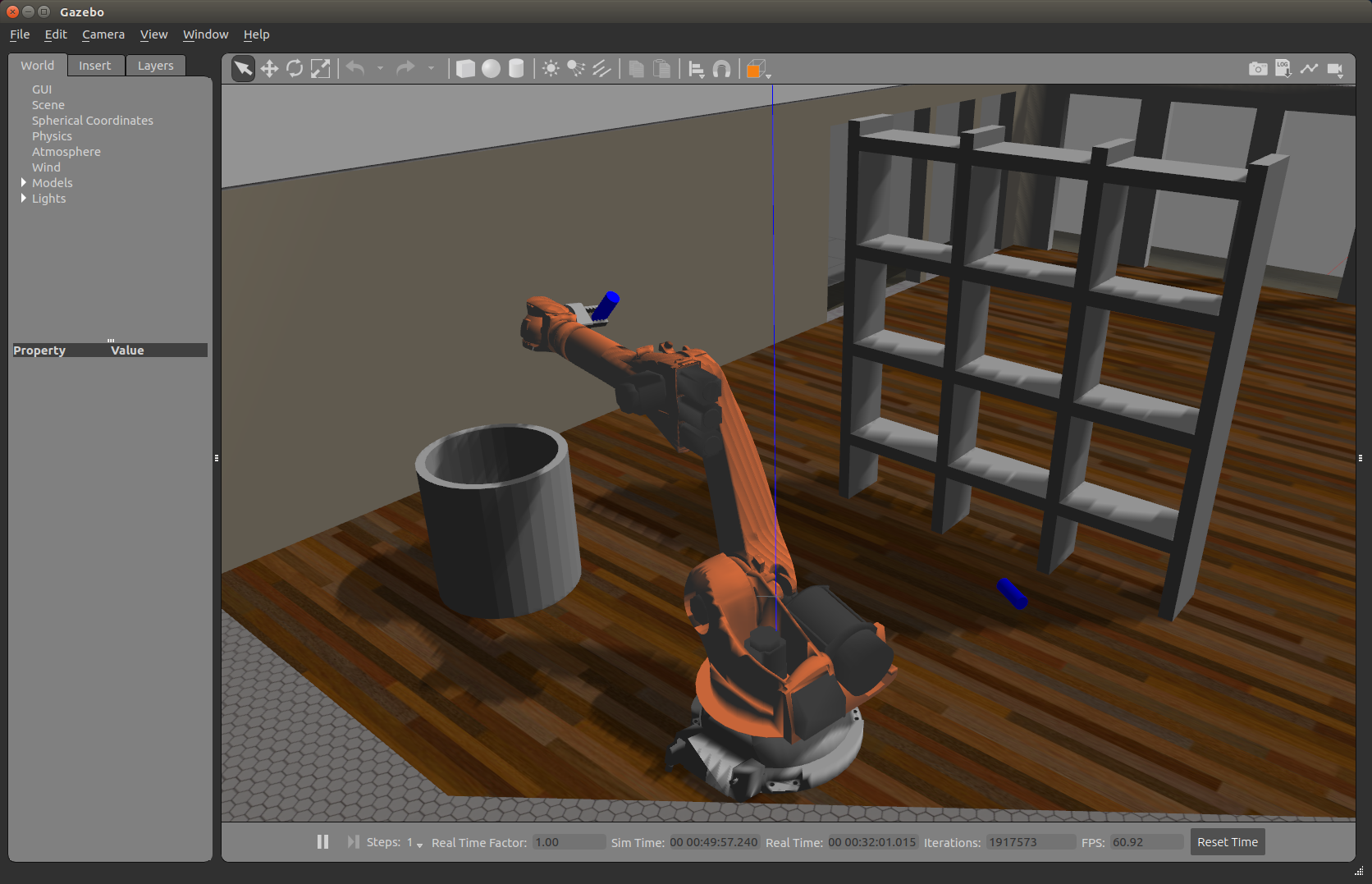Click the FPS value field
The image size is (1372, 884).
coord(1147,842)
